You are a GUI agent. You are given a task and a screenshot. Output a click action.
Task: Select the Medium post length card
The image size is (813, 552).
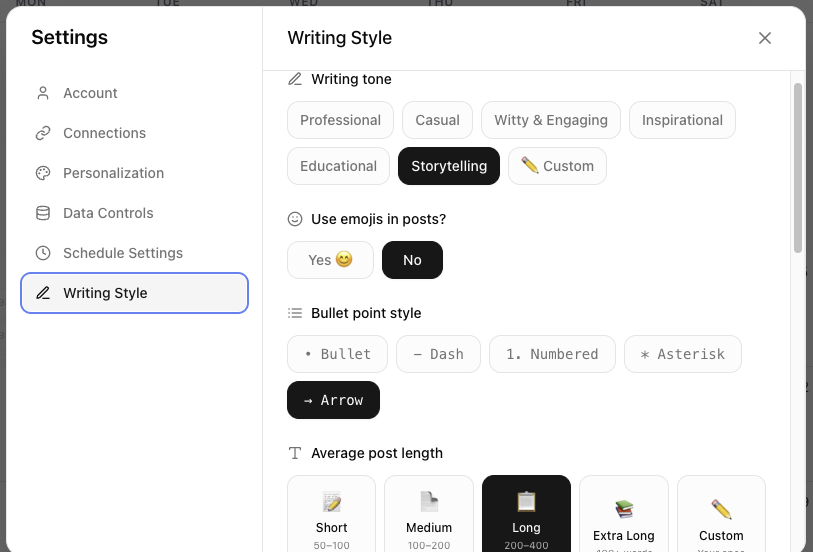pos(428,513)
